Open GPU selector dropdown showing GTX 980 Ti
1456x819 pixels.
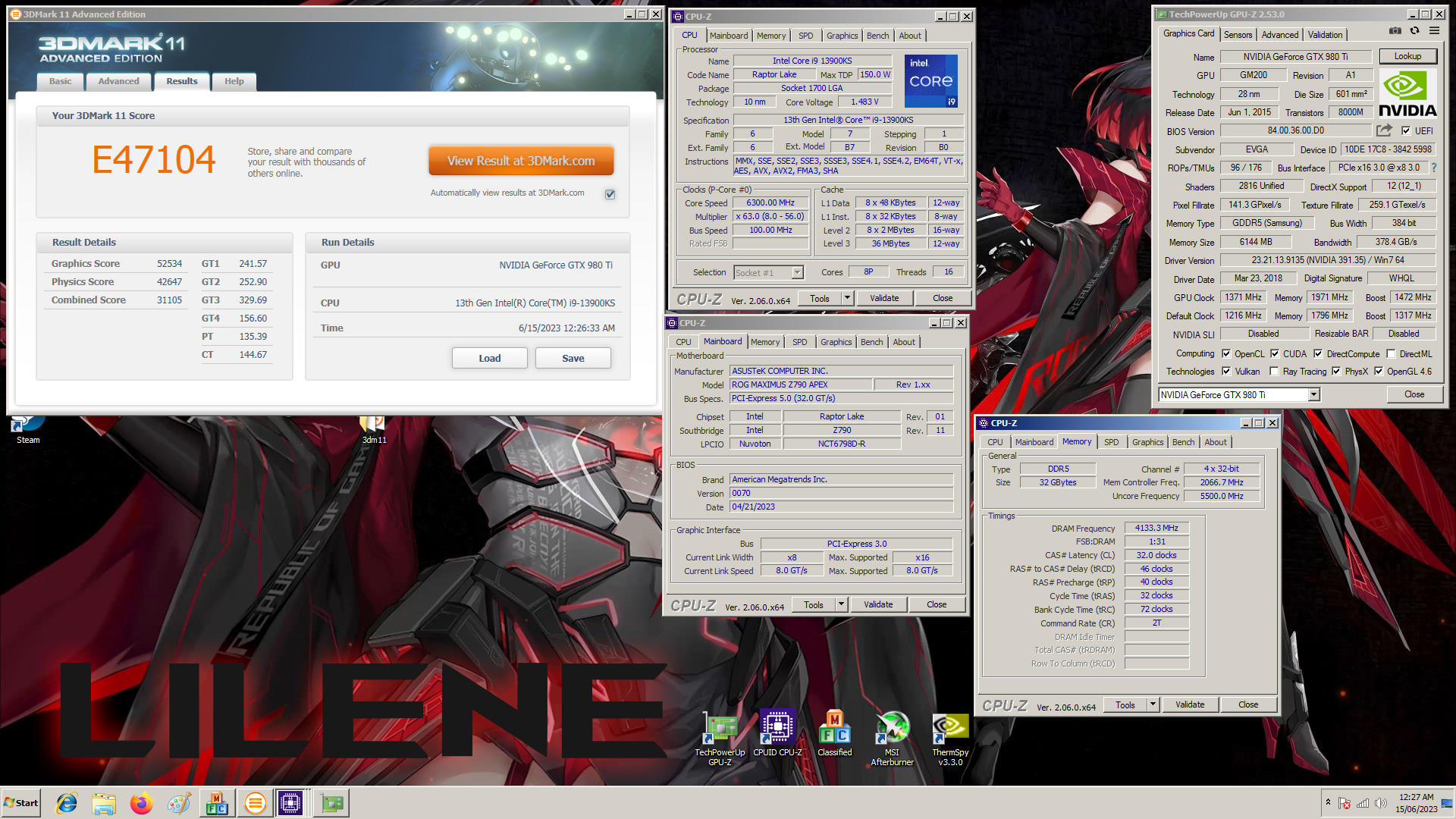(x=1239, y=394)
